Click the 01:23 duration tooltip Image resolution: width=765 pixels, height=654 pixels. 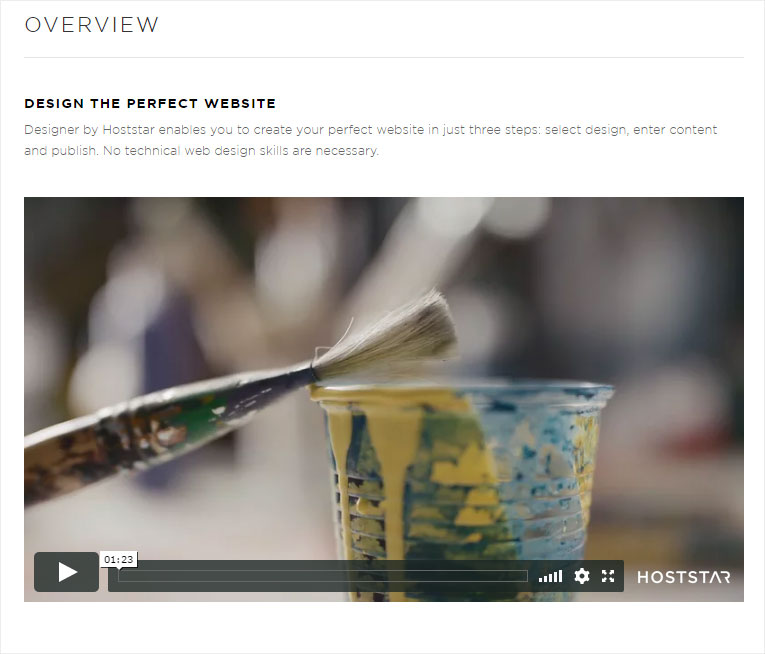(x=119, y=559)
